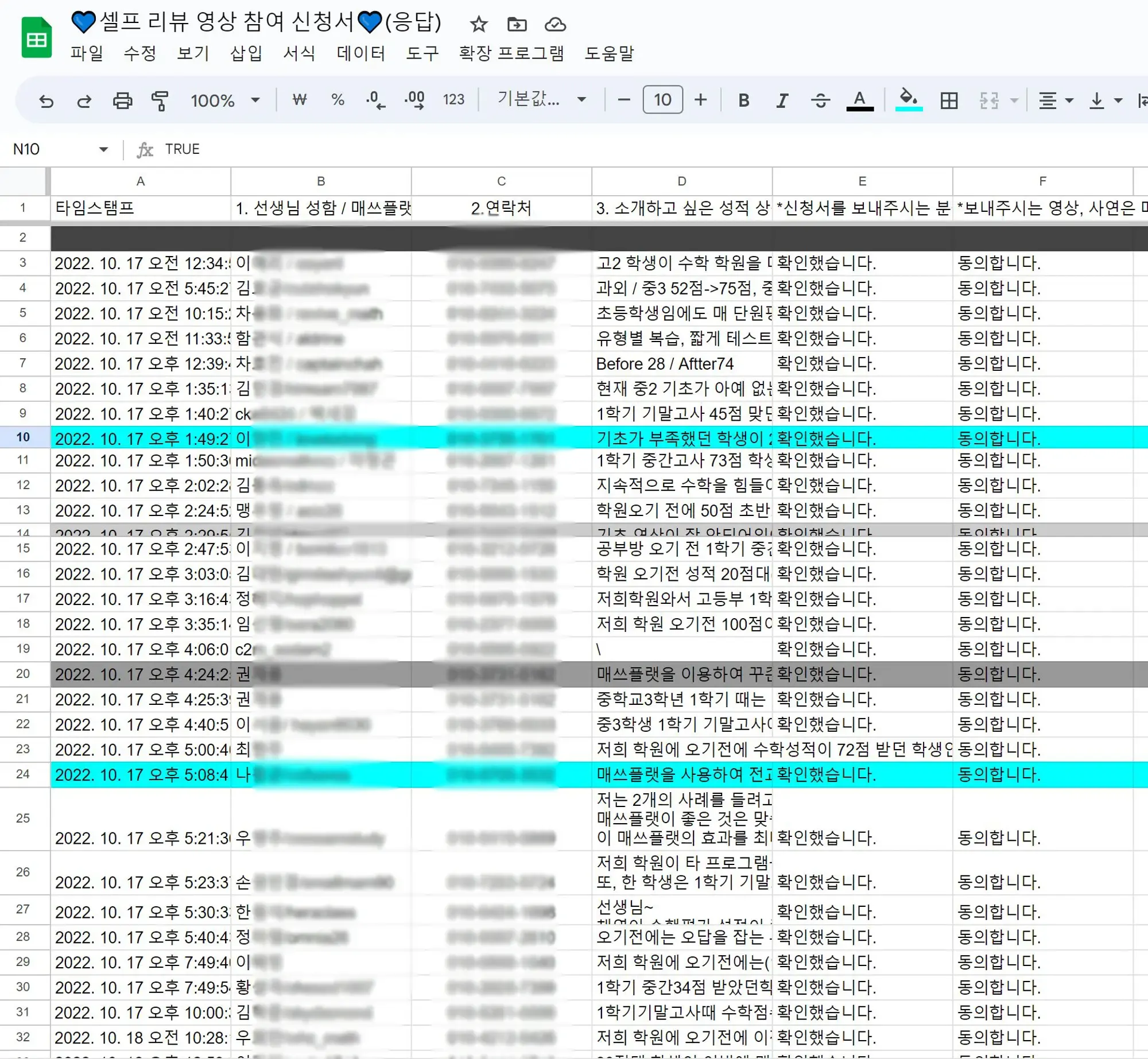Toggle bold formatting button
The width and height of the screenshot is (1148, 1059).
(743, 100)
